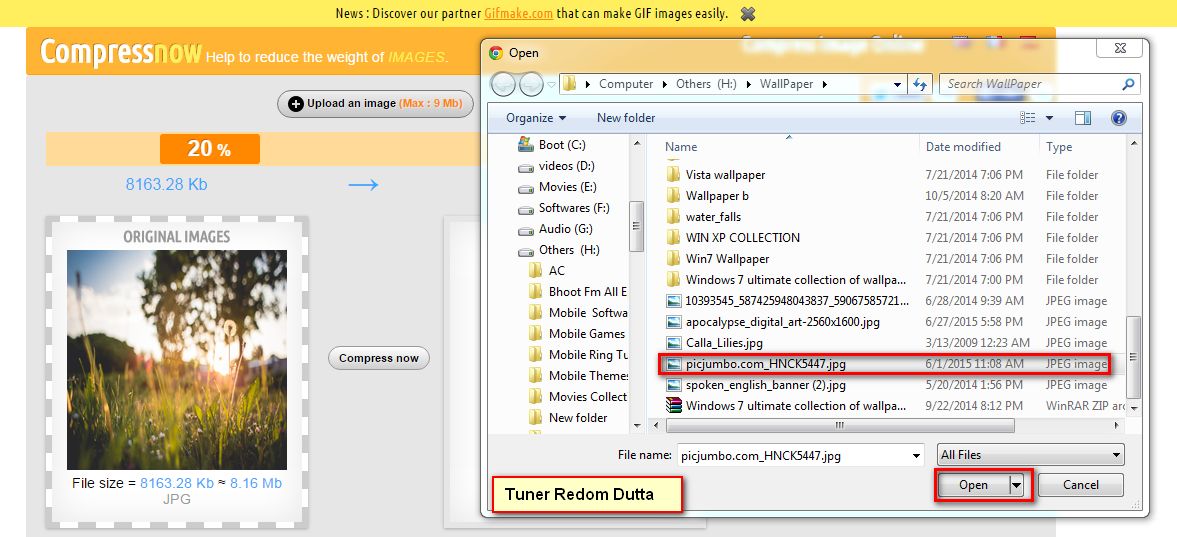Click the Forward arrow in Open dialog
This screenshot has width=1177, height=537.
pyautogui.click(x=531, y=84)
